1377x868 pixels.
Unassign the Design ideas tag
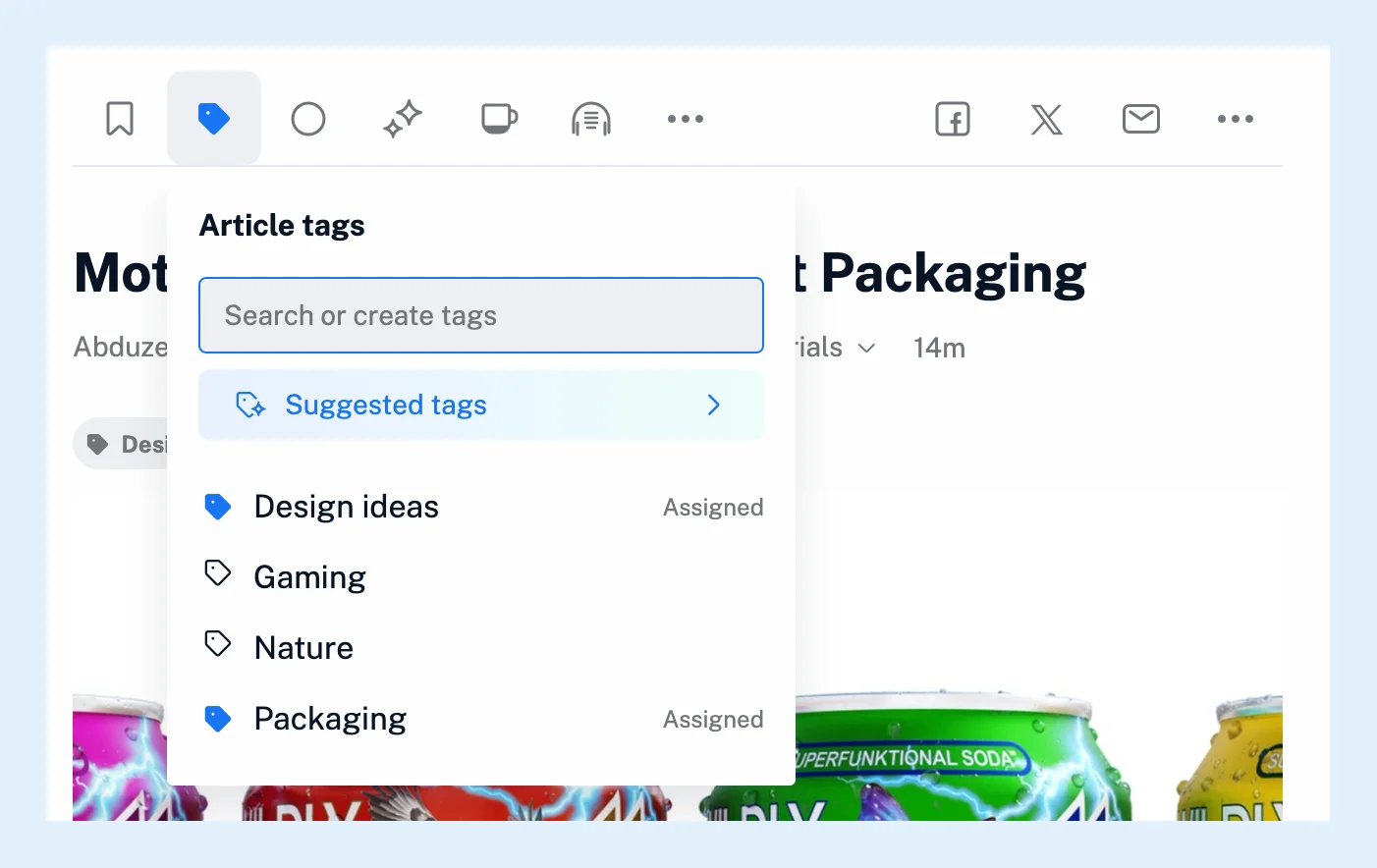tap(481, 507)
